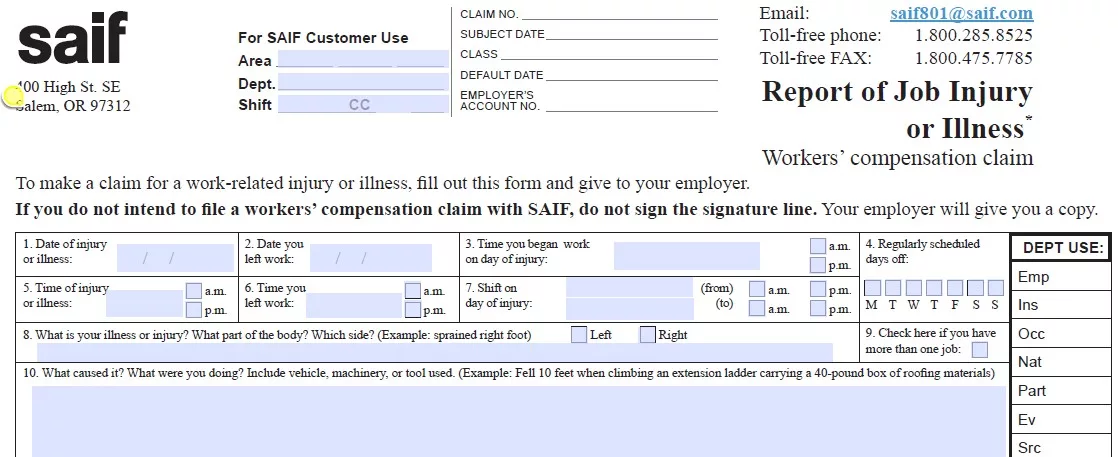Click the 'Part' dept use cell
Viewport: 1118px width, 457px height.
[1062, 391]
